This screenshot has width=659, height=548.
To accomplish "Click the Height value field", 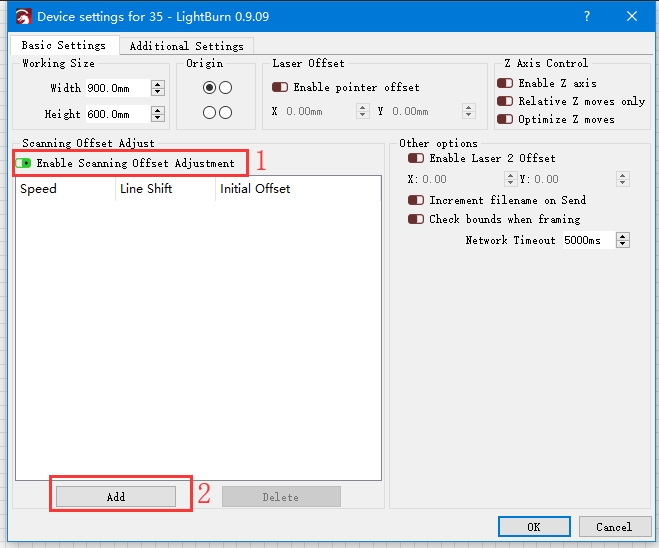I will [x=118, y=114].
